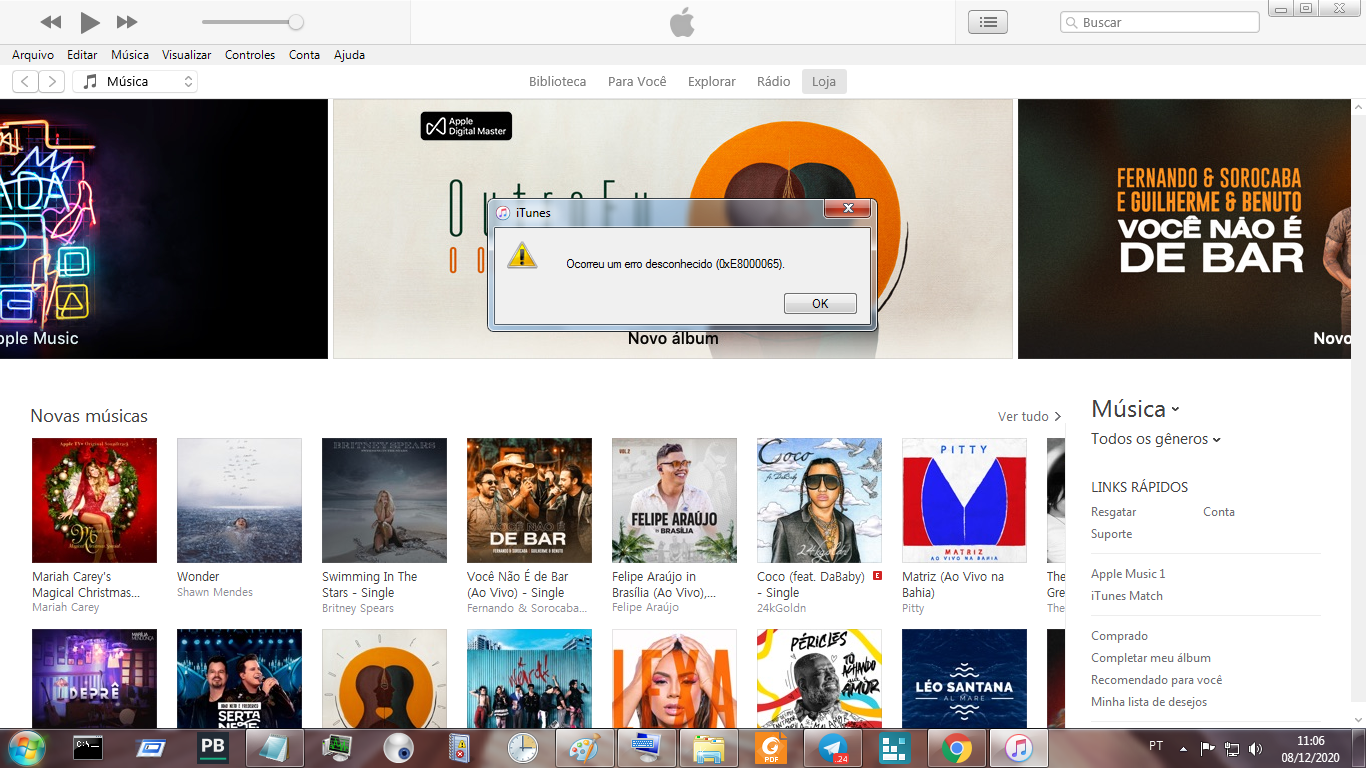Click the vertical scrollbar on right edge
The image size is (1366, 768).
coord(1358,412)
